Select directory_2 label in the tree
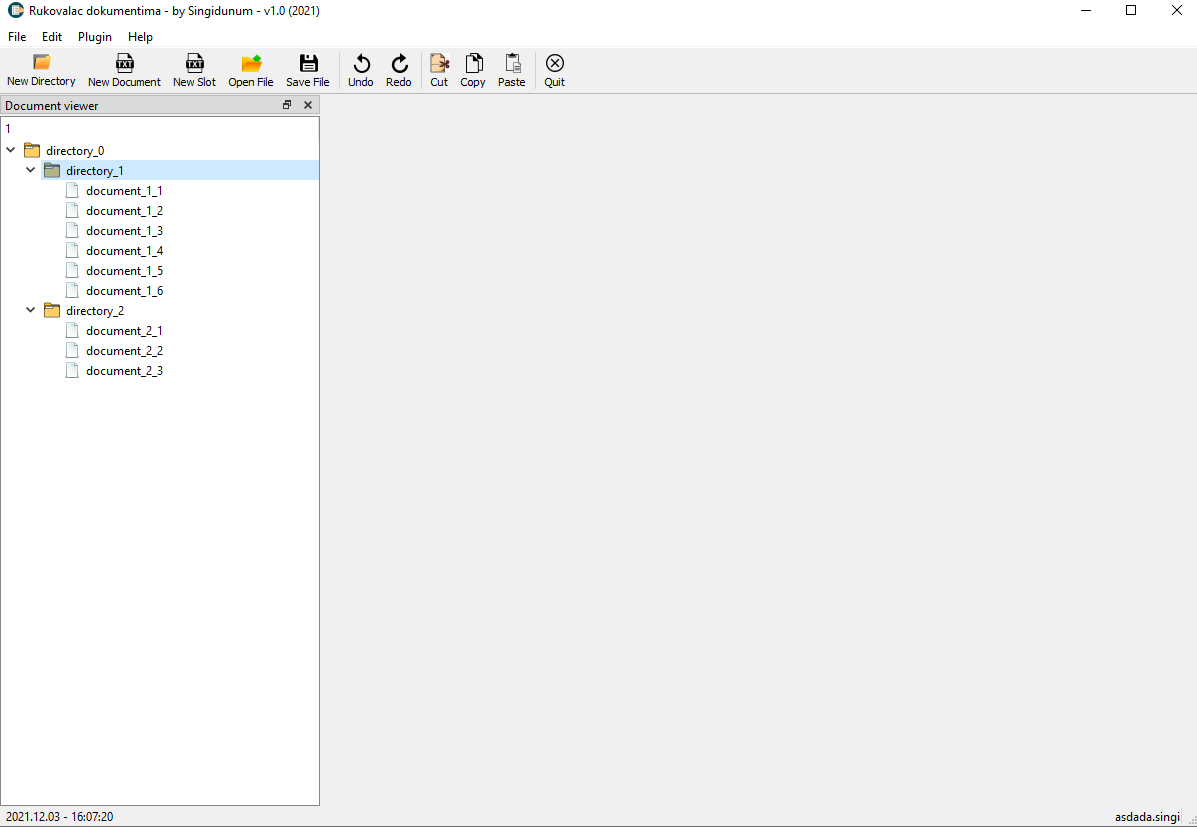Viewport: 1197px width, 827px height. click(95, 312)
